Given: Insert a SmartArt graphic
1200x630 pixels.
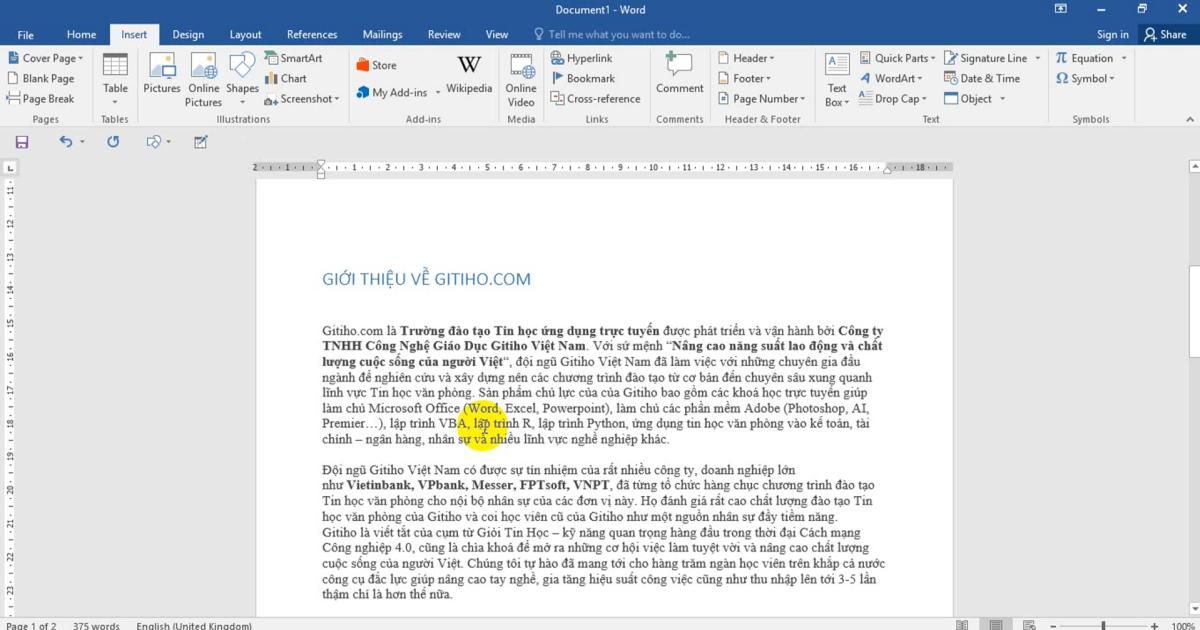Looking at the screenshot, I should click(296, 57).
